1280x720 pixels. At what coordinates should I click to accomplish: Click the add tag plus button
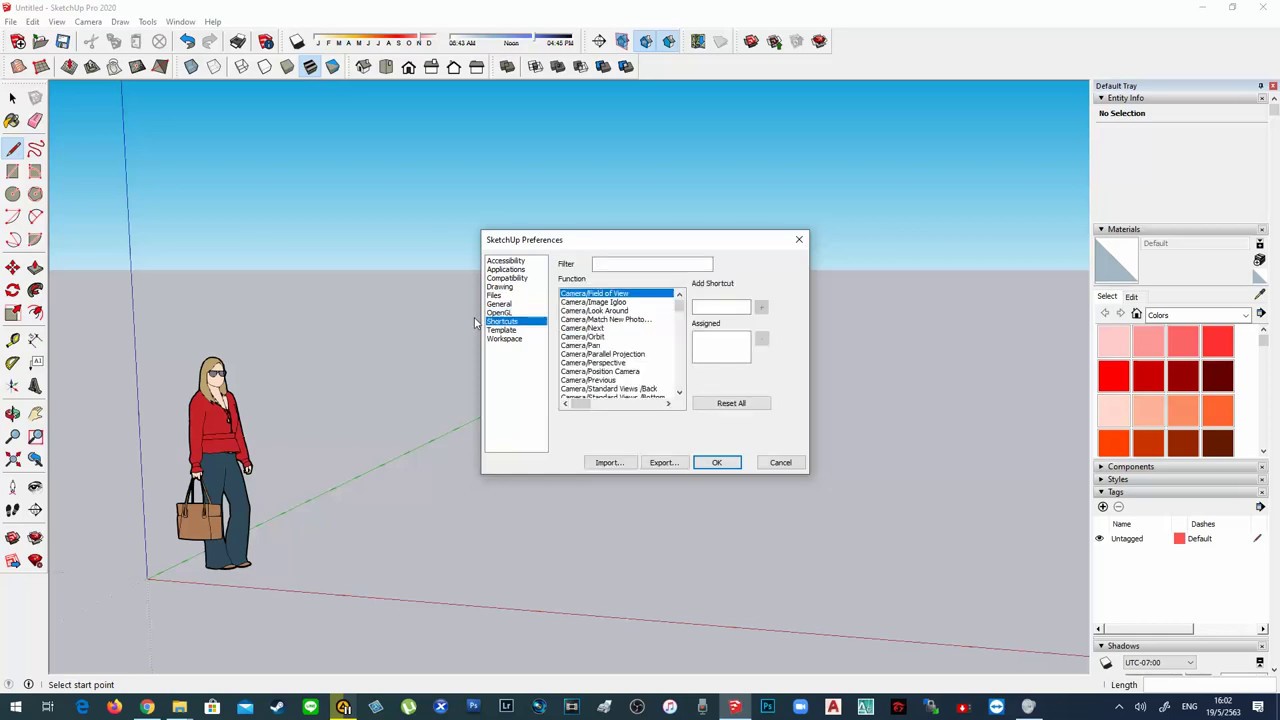tap(1103, 507)
